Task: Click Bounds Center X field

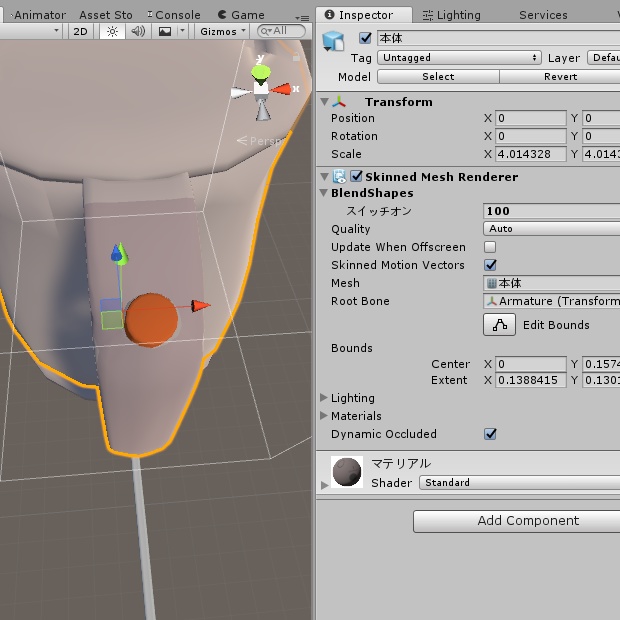Action: [x=531, y=364]
